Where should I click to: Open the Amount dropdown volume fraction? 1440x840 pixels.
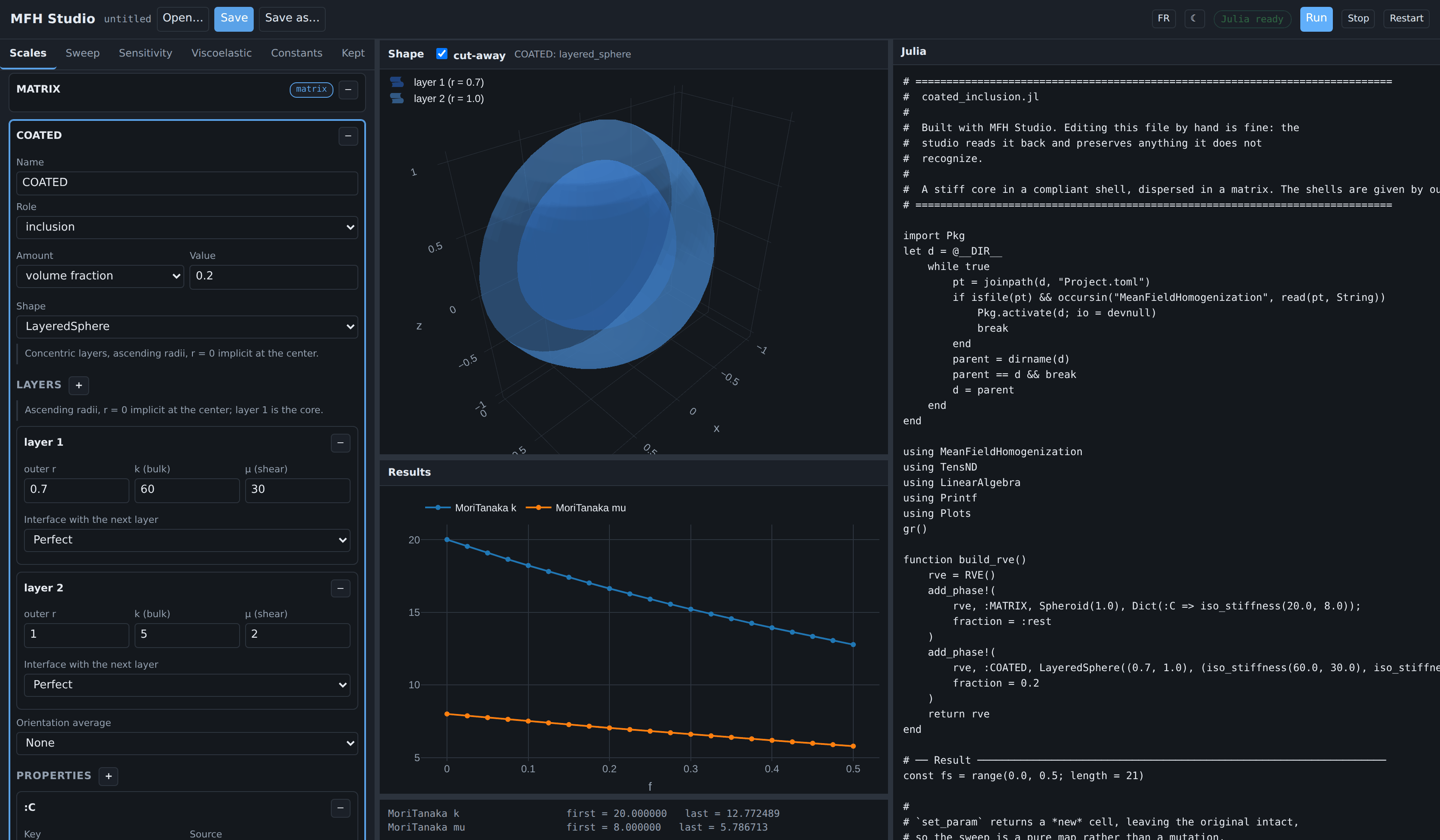(x=100, y=276)
